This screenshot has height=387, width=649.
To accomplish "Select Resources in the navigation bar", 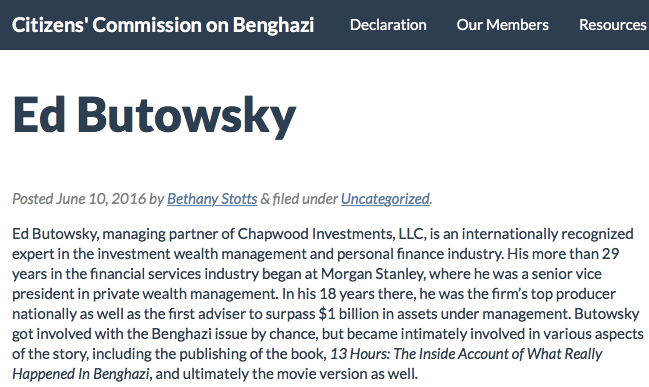I will click(x=613, y=25).
